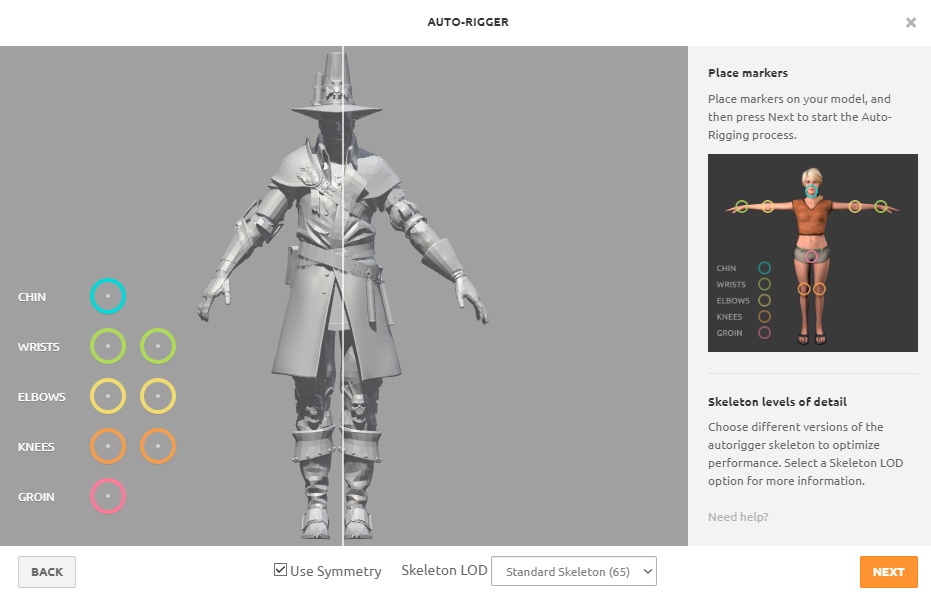Go back with the BACK button

[x=47, y=571]
